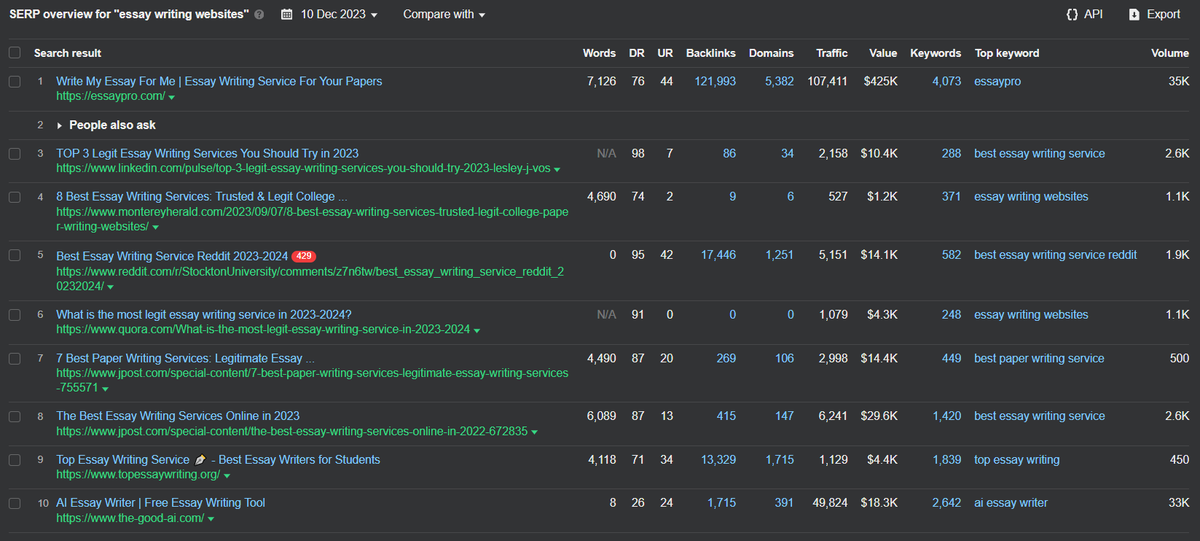
Task: Open The Best Essay Writing Services Online in 2023
Action: (x=178, y=416)
